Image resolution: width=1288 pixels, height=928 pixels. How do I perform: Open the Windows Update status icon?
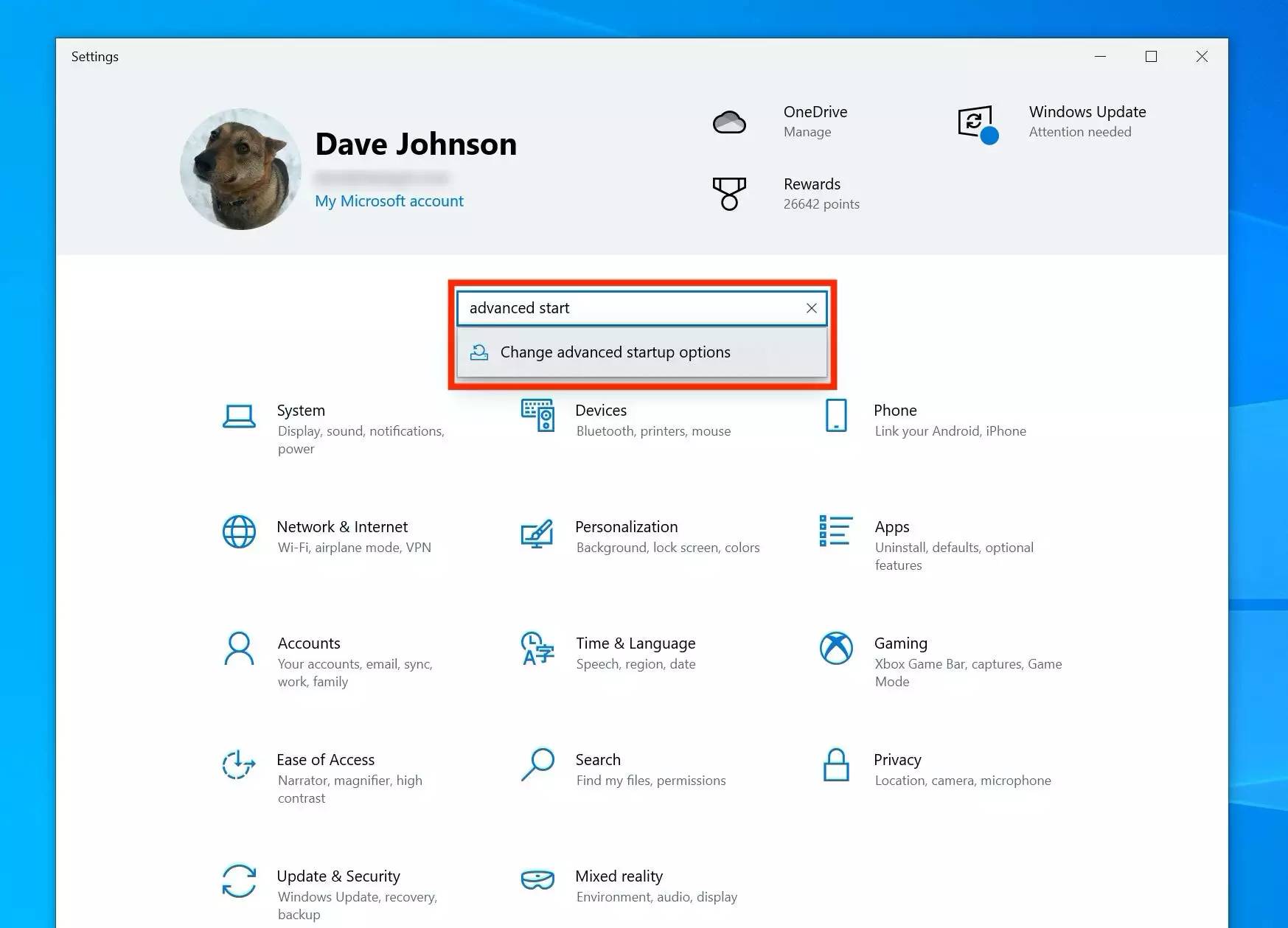tap(977, 122)
